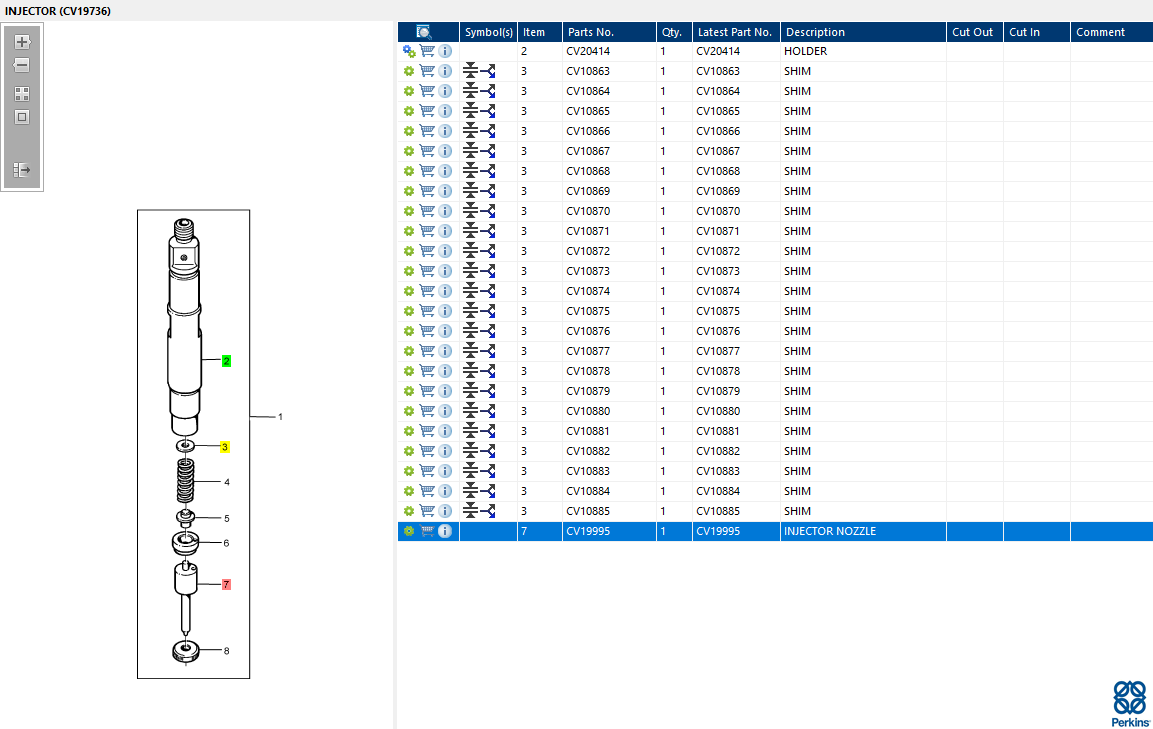
Task: Select green callout 2 on the diagram
Action: [x=226, y=361]
